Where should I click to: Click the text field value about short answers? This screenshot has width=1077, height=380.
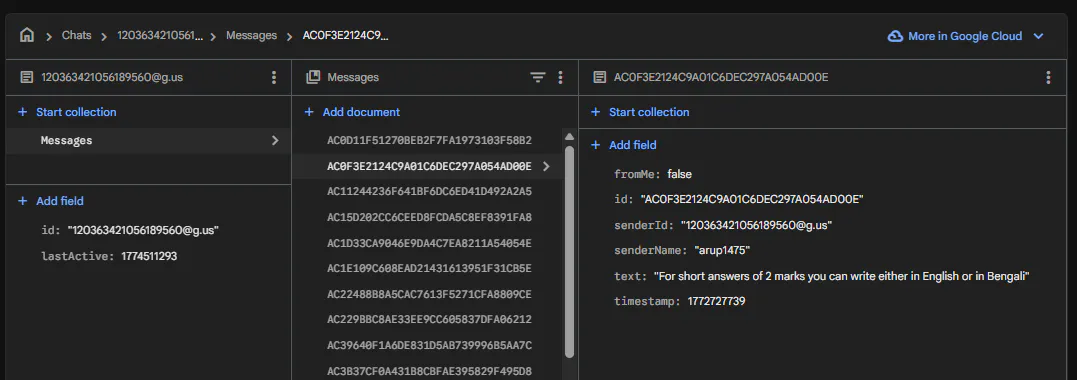click(x=841, y=276)
